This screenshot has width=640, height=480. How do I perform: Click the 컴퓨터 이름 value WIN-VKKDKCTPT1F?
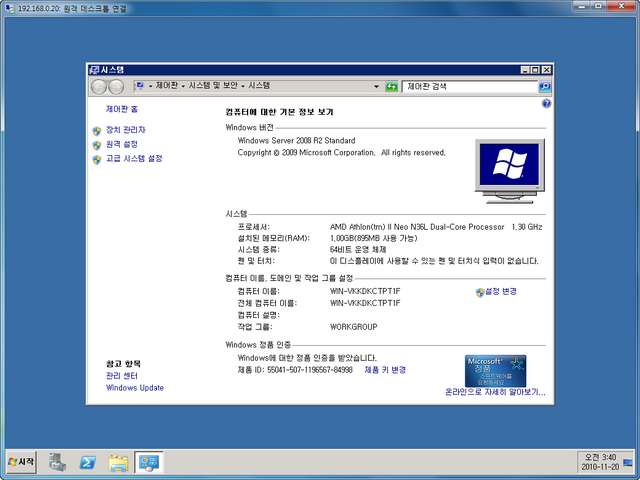[365, 291]
